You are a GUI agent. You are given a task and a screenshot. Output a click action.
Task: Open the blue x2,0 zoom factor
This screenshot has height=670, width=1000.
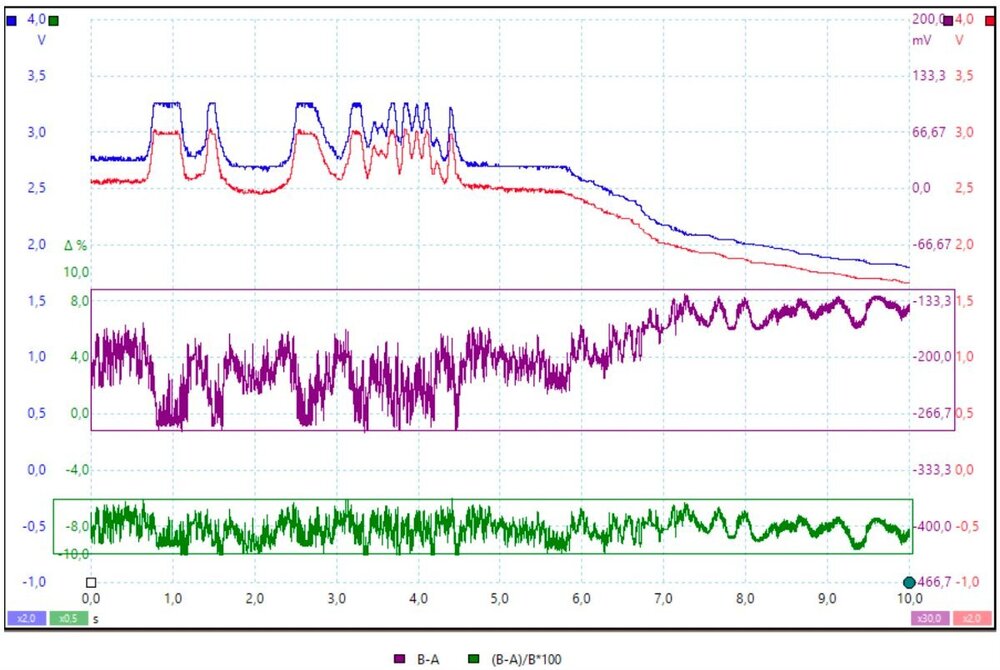23,619
